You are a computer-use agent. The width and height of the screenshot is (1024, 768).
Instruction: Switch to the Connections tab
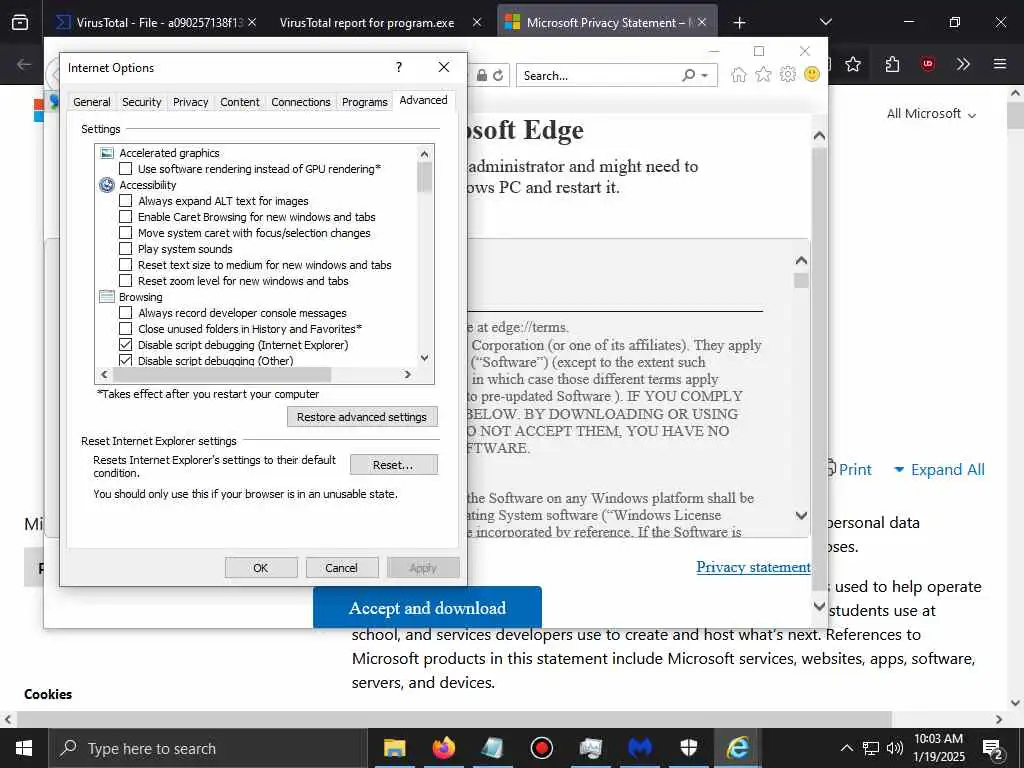(x=301, y=102)
